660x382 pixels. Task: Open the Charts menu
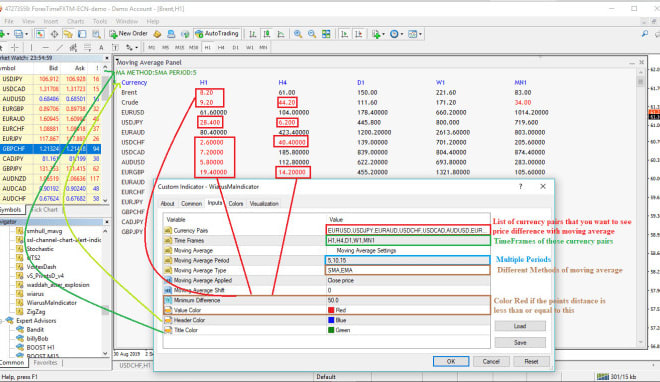click(75, 21)
